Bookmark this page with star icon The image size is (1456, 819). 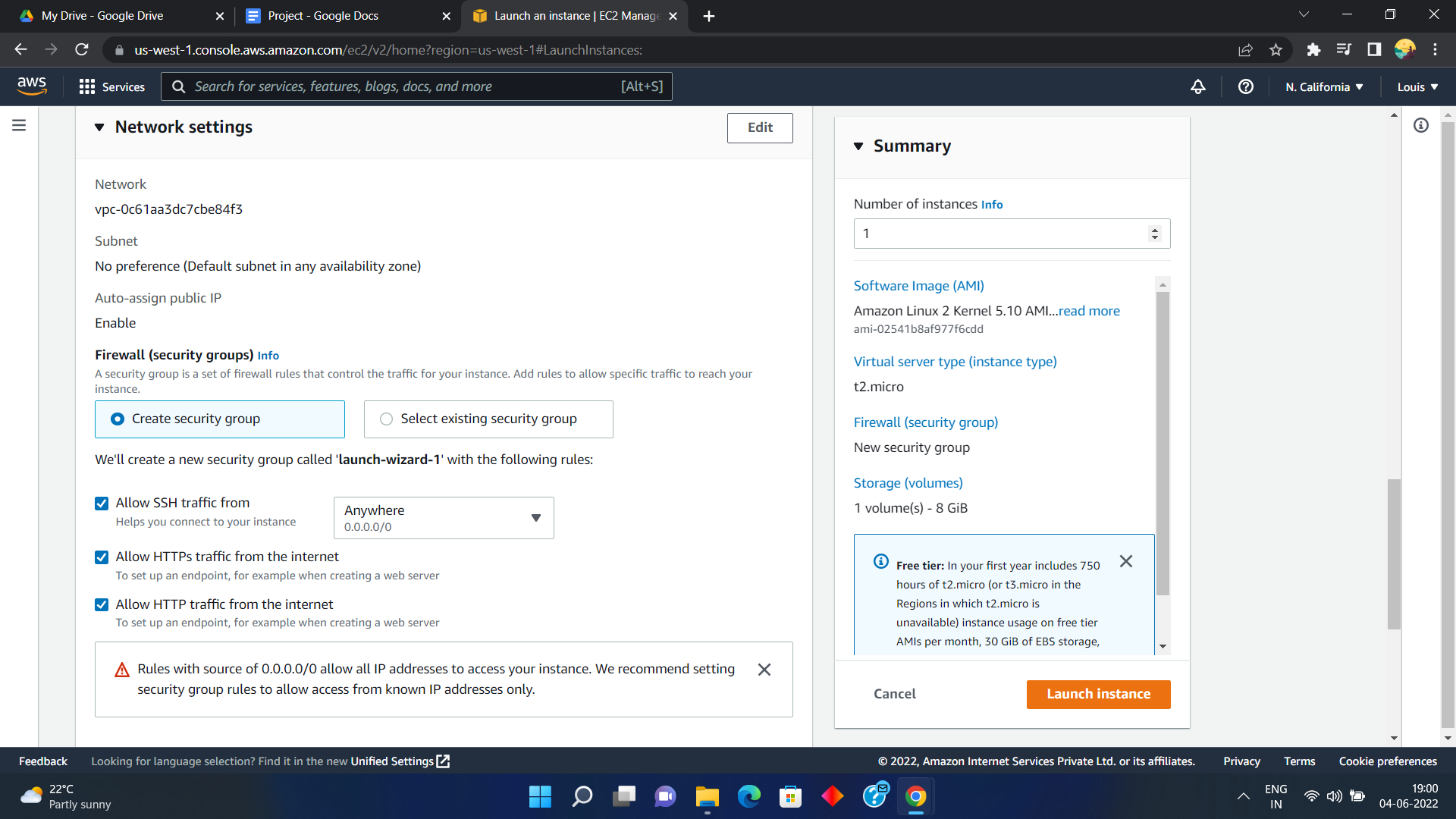point(1276,50)
